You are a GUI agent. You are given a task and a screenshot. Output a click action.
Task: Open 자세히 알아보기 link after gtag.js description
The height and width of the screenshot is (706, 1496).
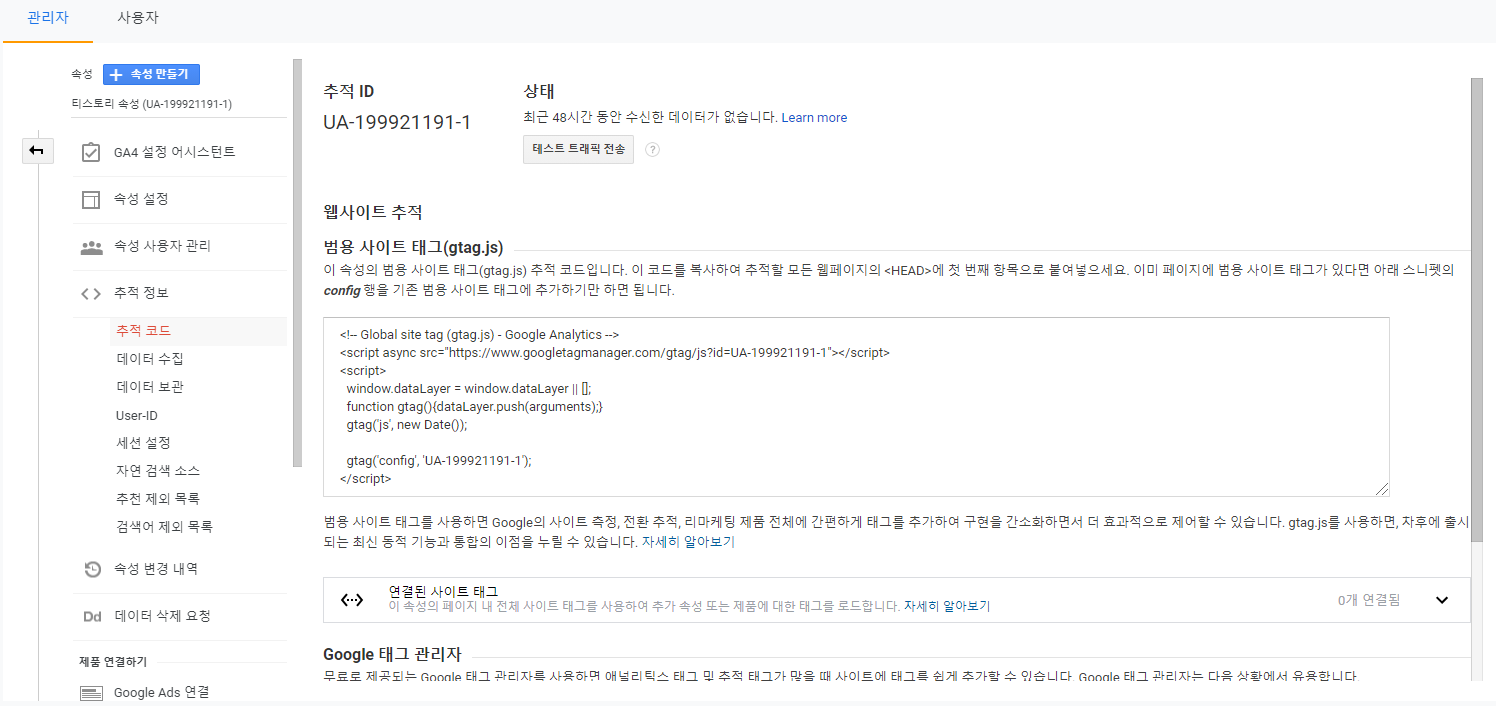click(x=688, y=543)
